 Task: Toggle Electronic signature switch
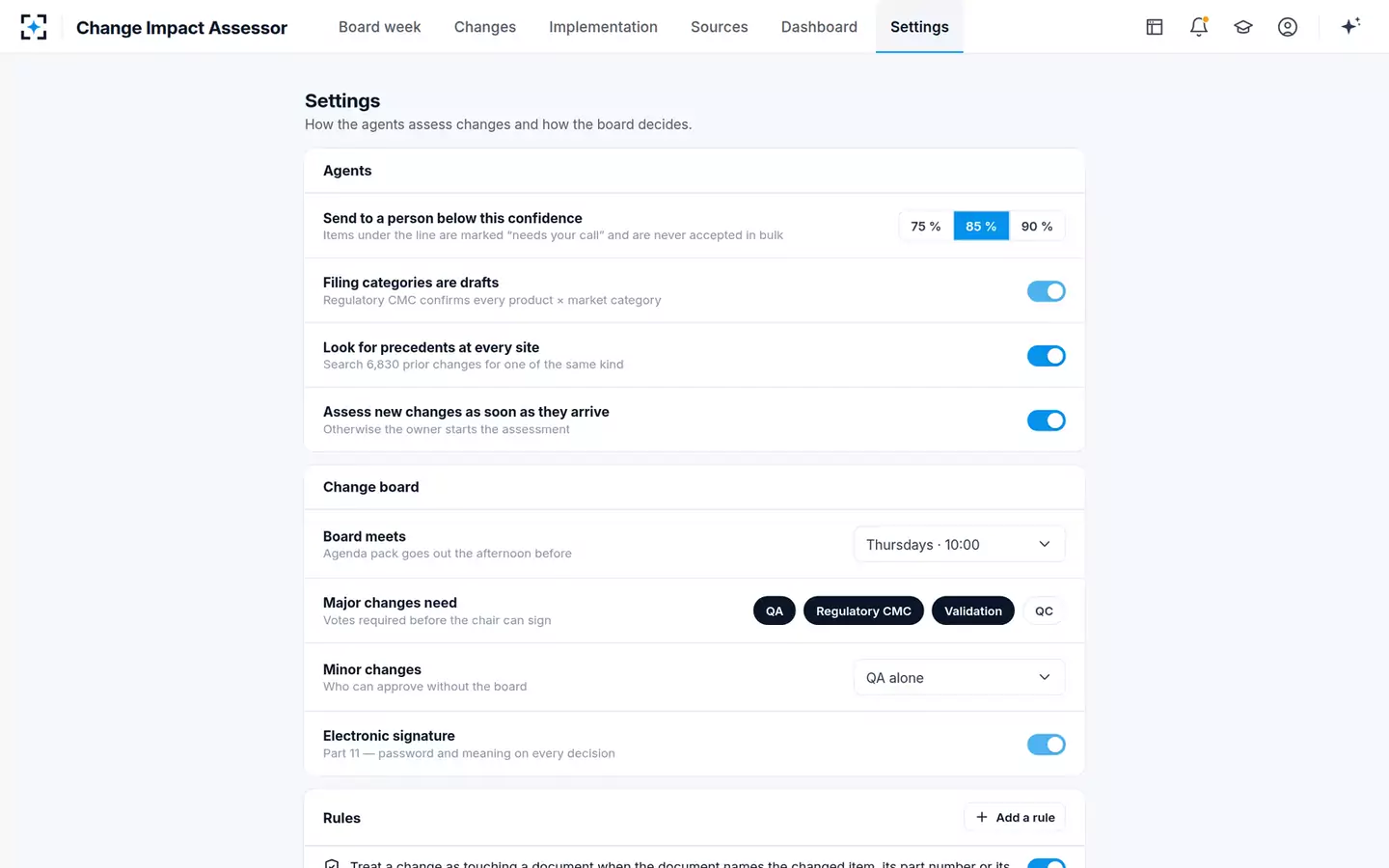tap(1046, 745)
